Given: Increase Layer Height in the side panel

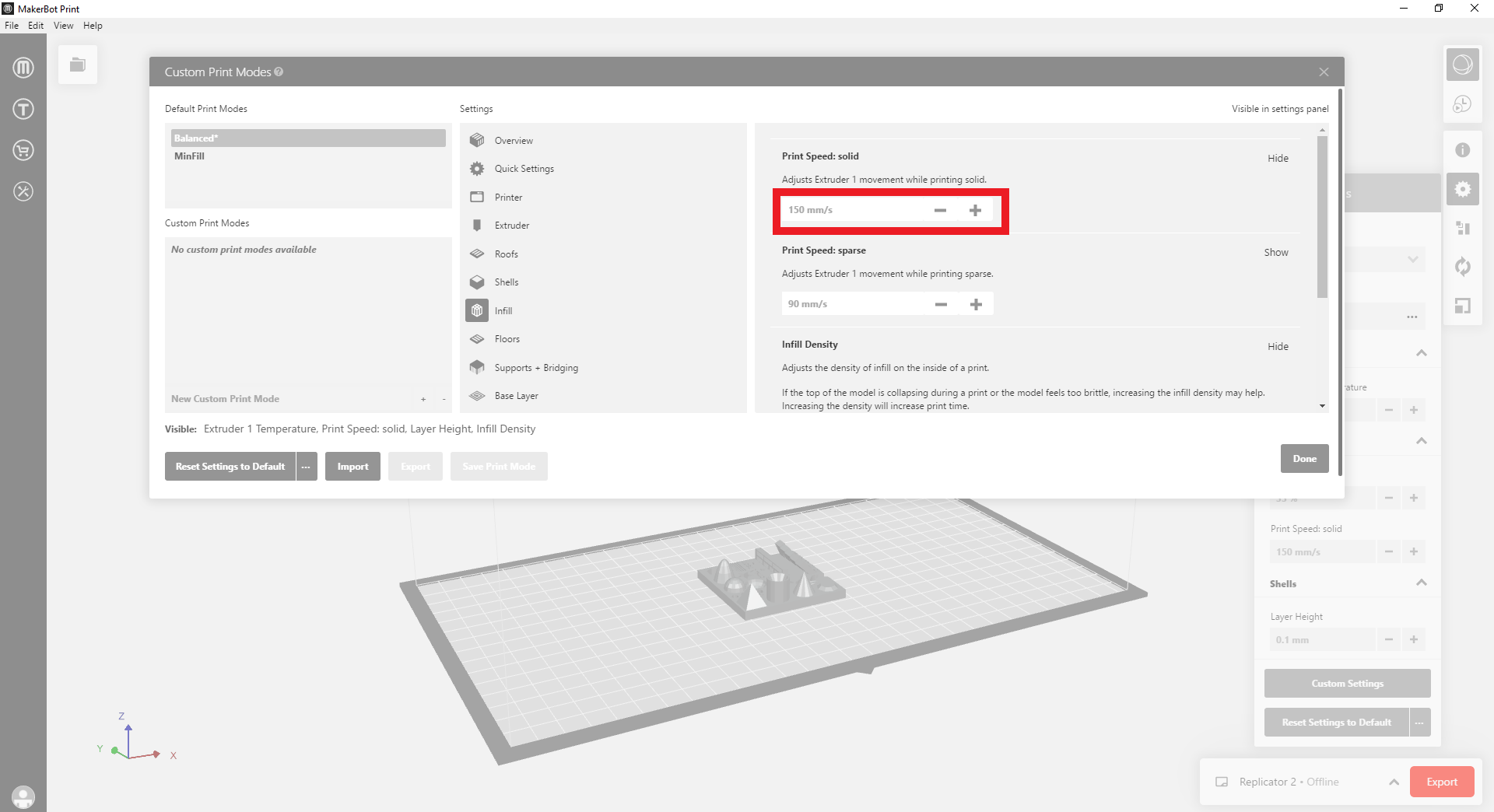Looking at the screenshot, I should pyautogui.click(x=1414, y=639).
